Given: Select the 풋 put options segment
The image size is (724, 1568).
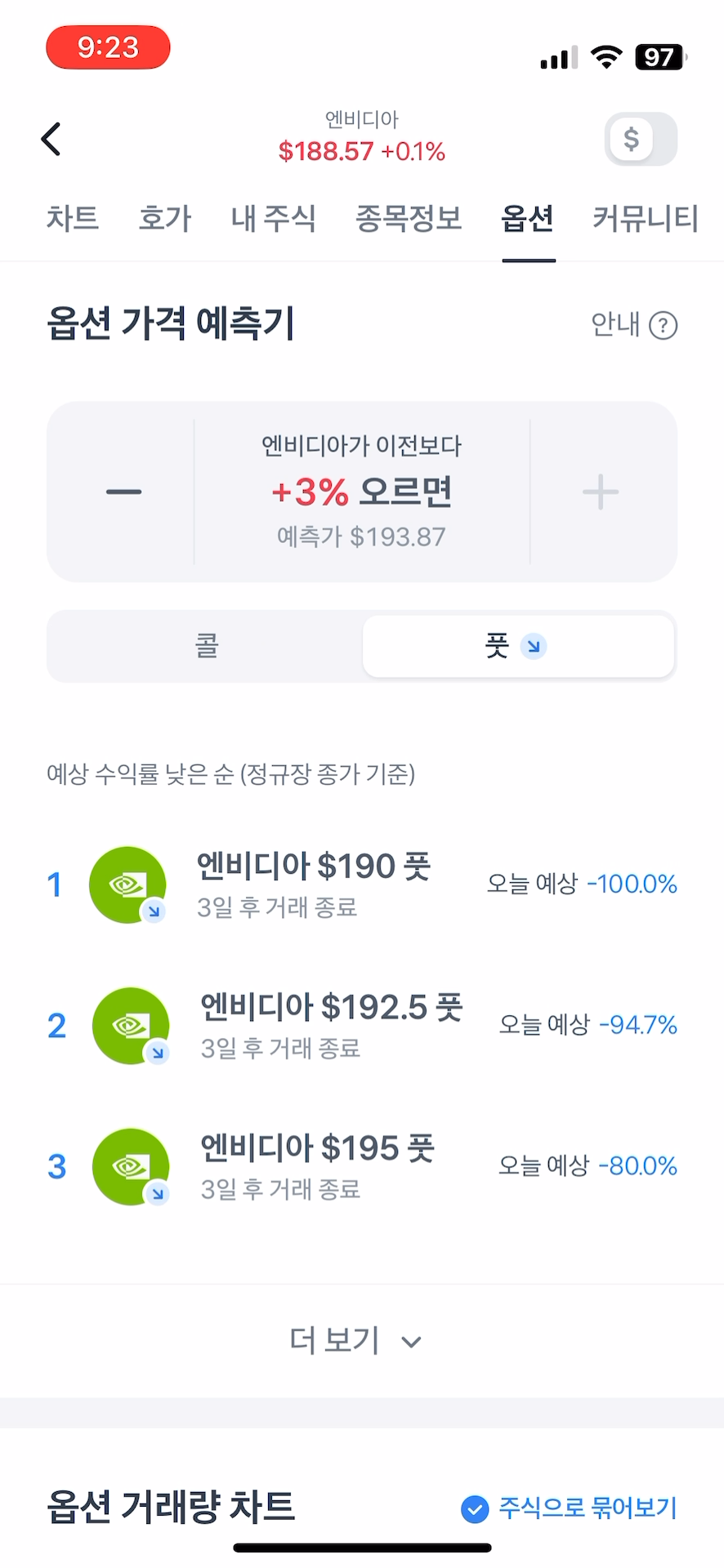Looking at the screenshot, I should click(x=517, y=646).
